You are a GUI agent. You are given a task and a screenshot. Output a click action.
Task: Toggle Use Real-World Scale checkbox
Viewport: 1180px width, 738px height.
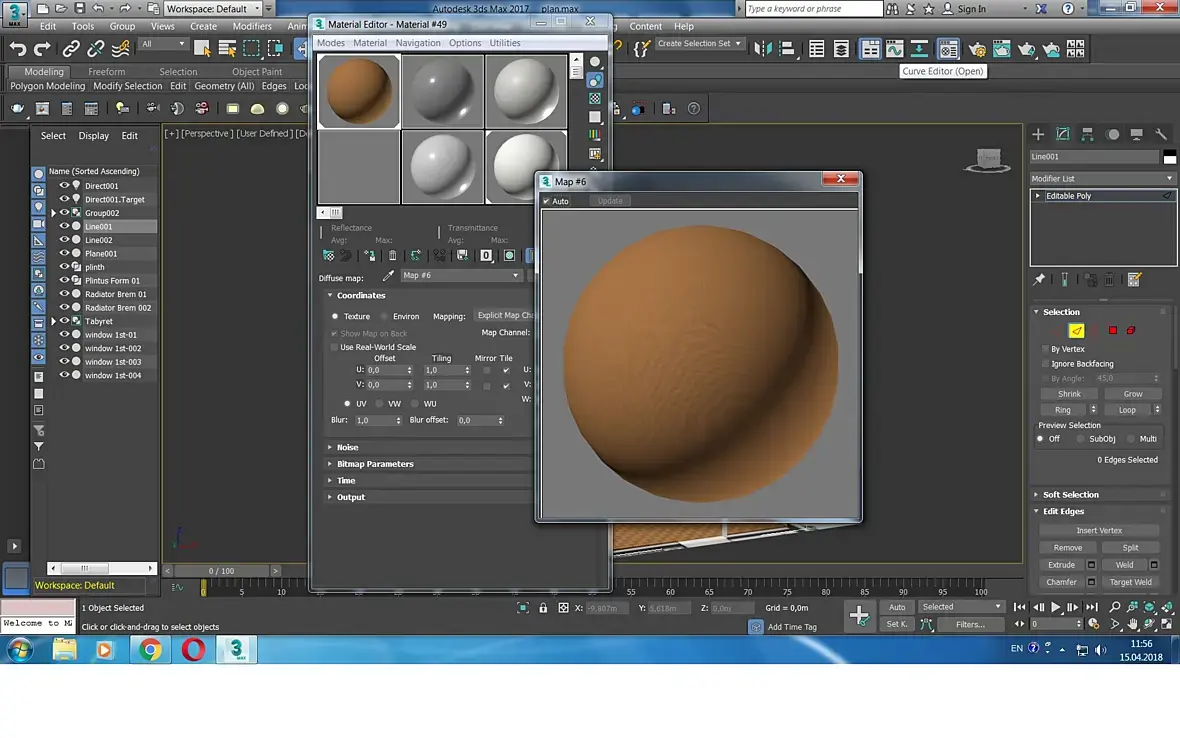pos(334,347)
